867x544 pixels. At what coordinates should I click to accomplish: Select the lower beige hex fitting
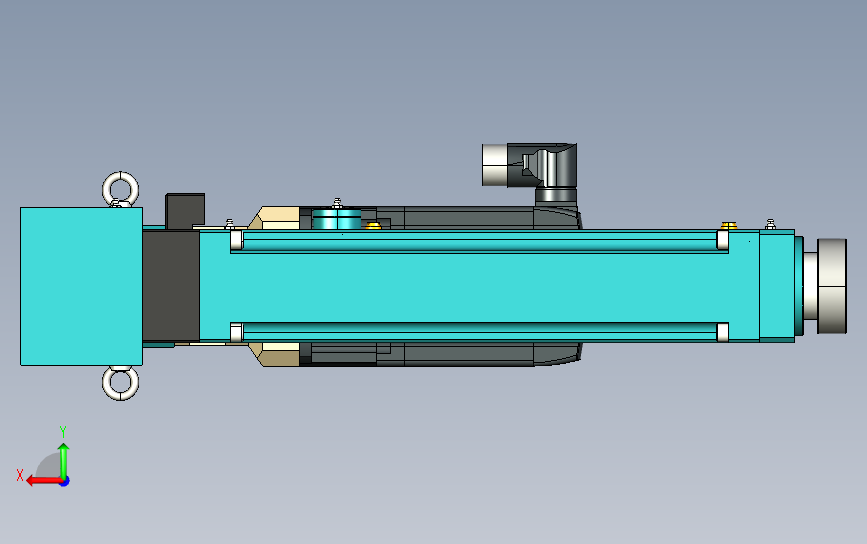click(274, 354)
